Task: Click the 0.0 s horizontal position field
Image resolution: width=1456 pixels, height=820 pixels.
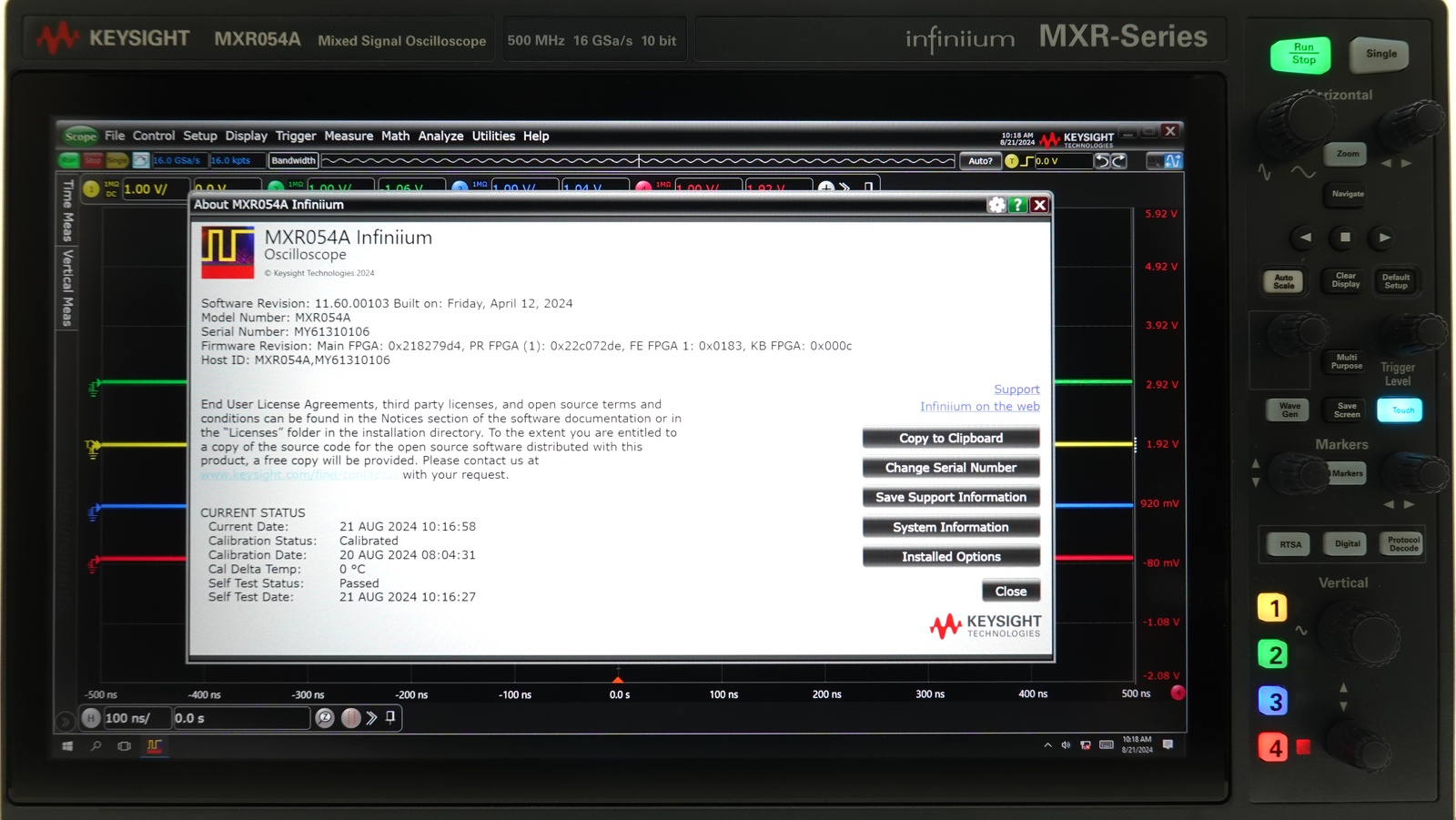Action: 241,718
